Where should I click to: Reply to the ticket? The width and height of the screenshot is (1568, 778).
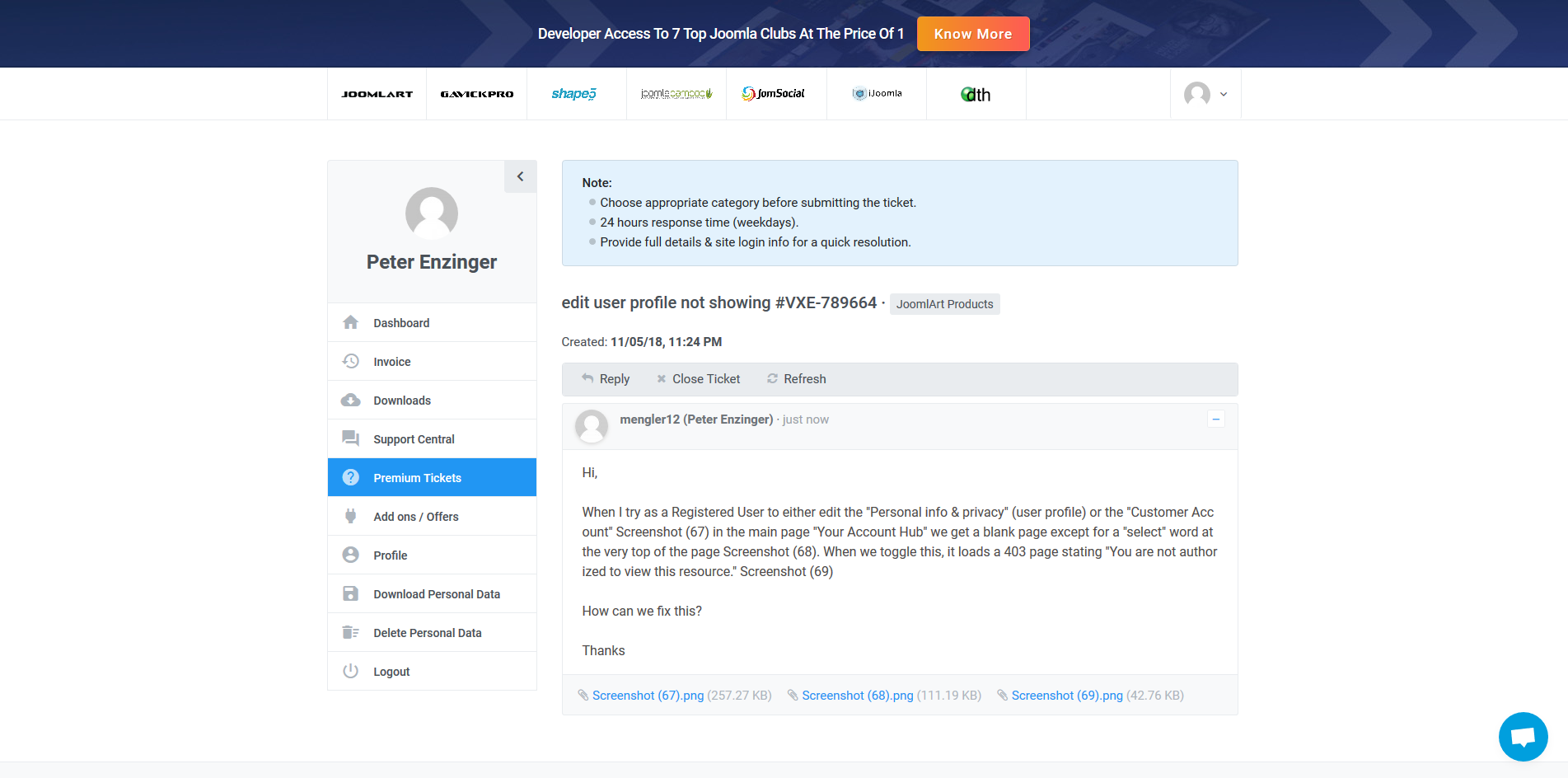[x=606, y=379]
